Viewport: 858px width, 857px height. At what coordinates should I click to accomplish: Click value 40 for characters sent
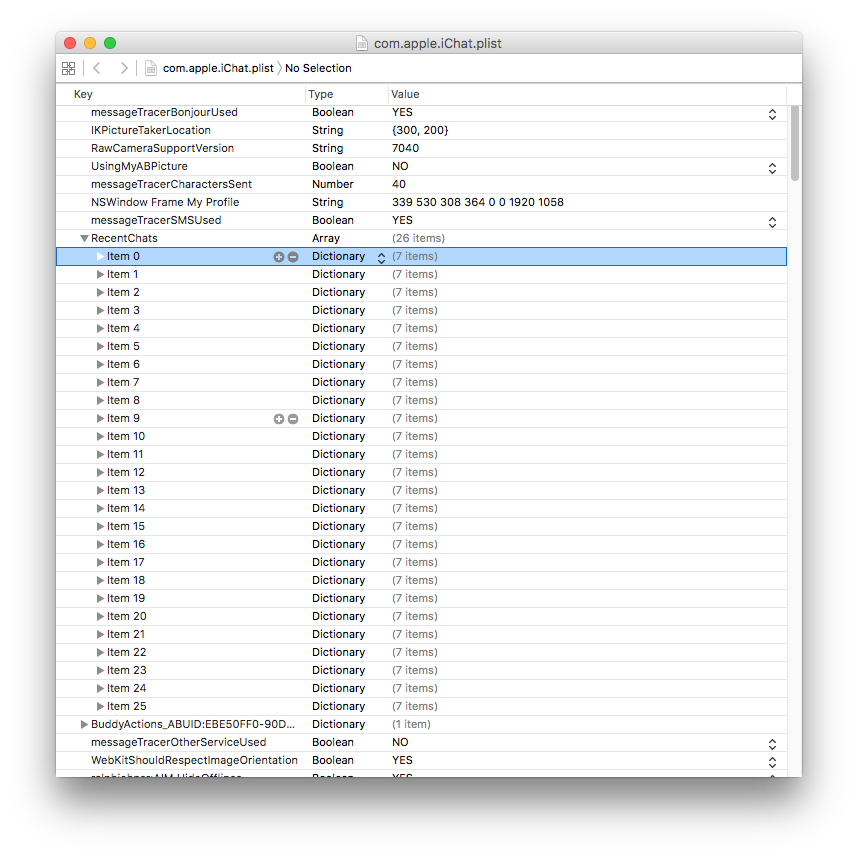pos(399,184)
